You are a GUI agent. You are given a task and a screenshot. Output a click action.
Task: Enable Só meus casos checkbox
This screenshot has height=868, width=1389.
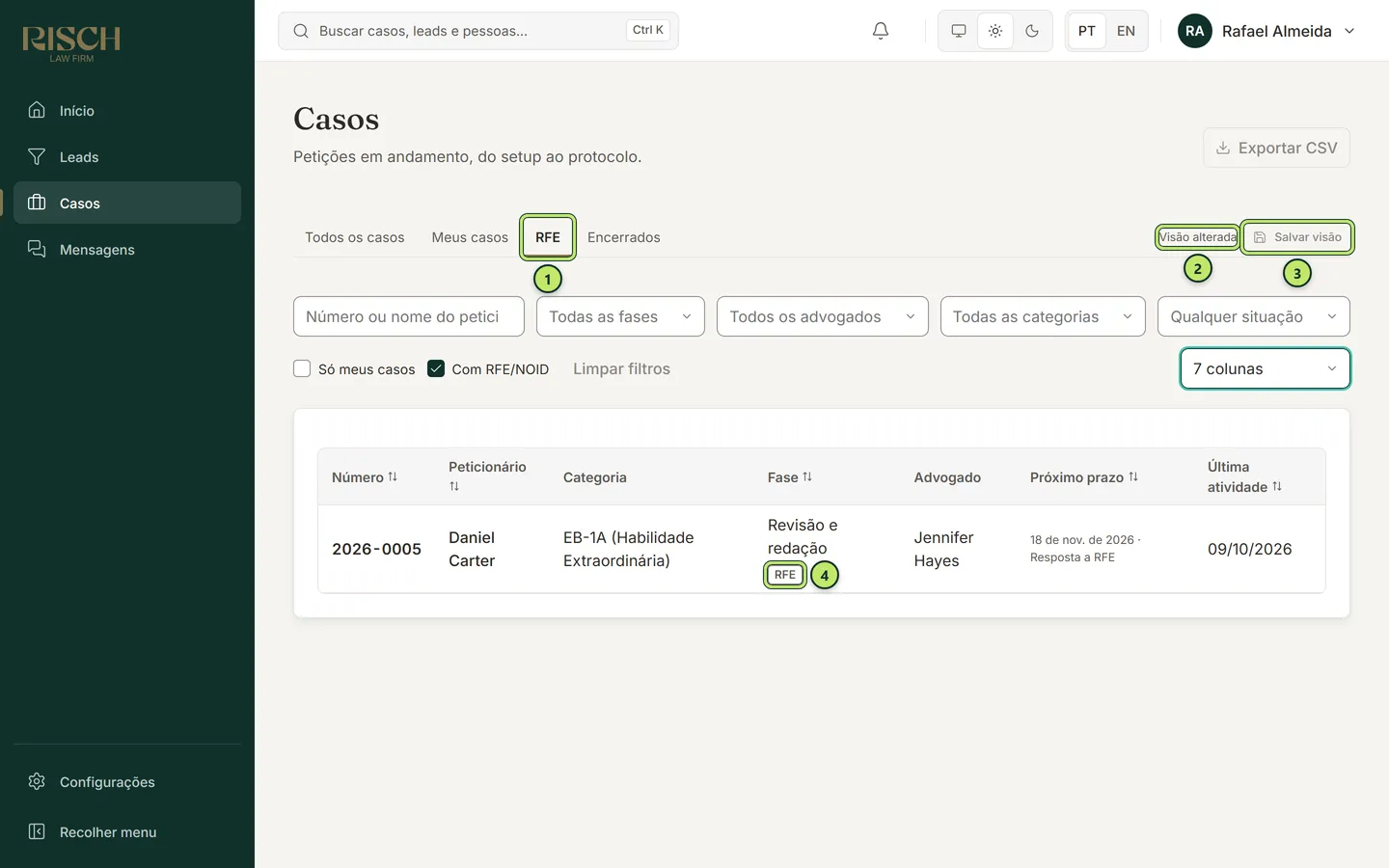[302, 368]
